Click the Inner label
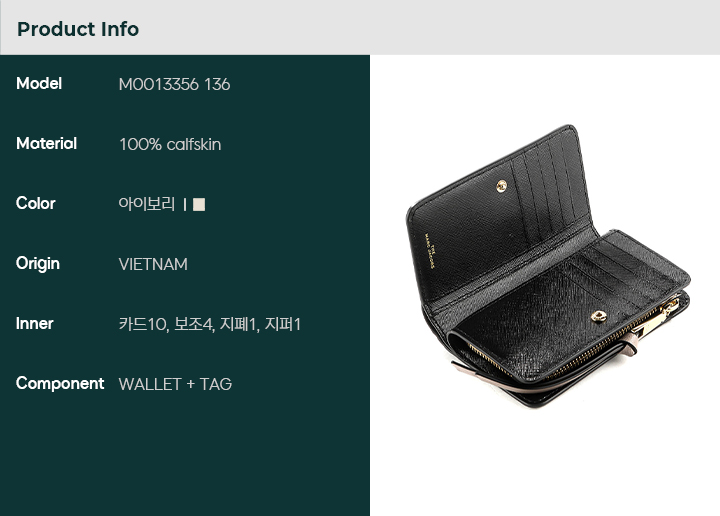Image resolution: width=720 pixels, height=516 pixels. coord(34,324)
